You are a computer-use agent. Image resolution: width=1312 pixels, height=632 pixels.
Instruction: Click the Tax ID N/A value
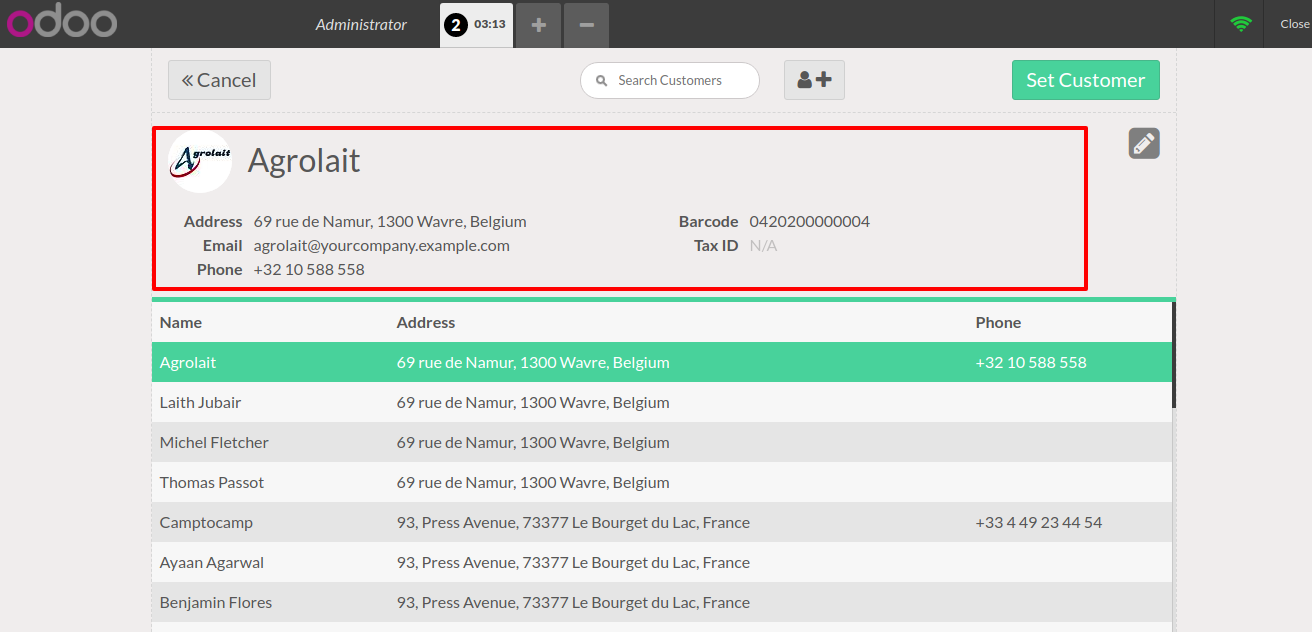click(x=763, y=245)
